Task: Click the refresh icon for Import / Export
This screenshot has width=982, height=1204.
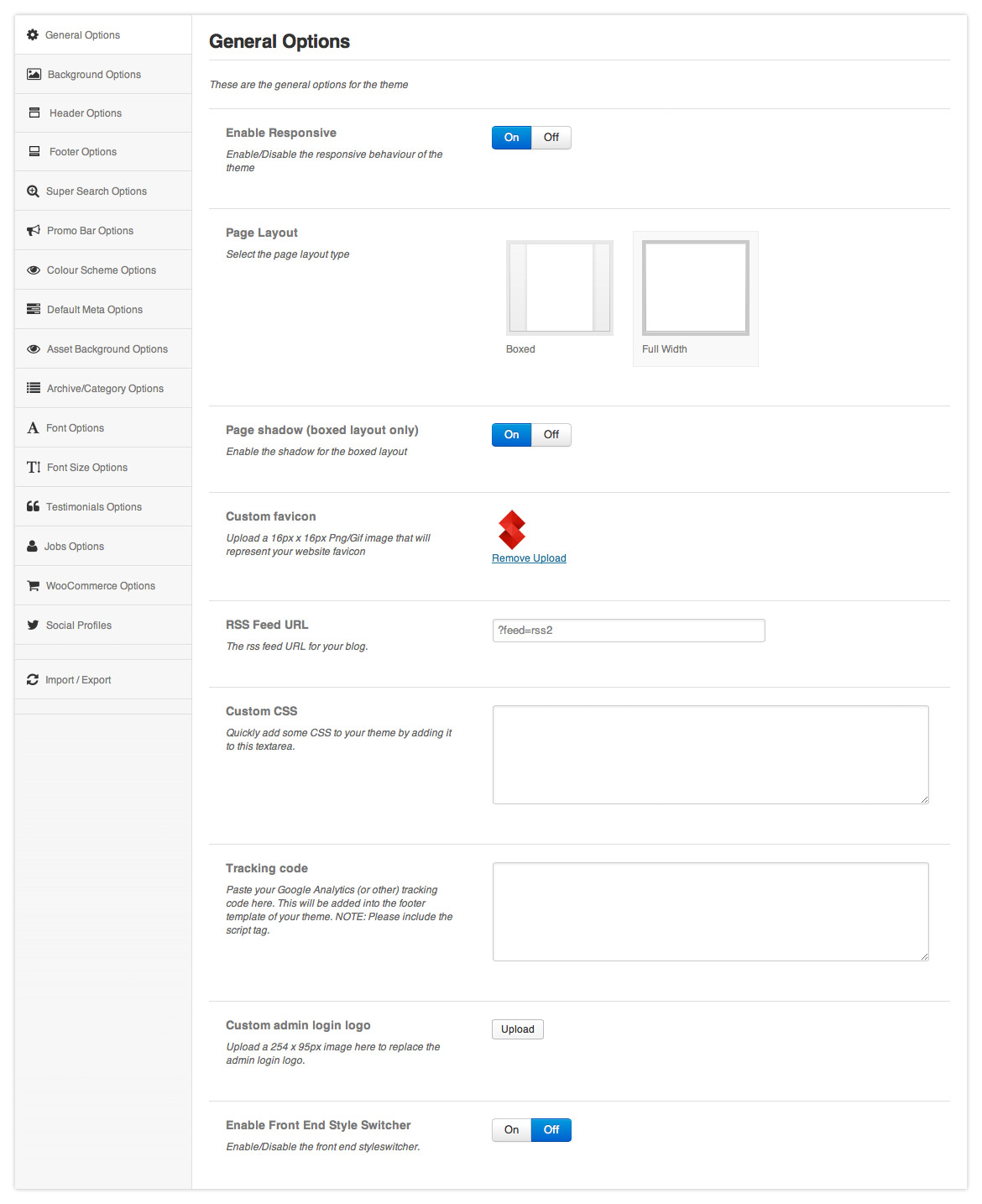Action: (33, 680)
